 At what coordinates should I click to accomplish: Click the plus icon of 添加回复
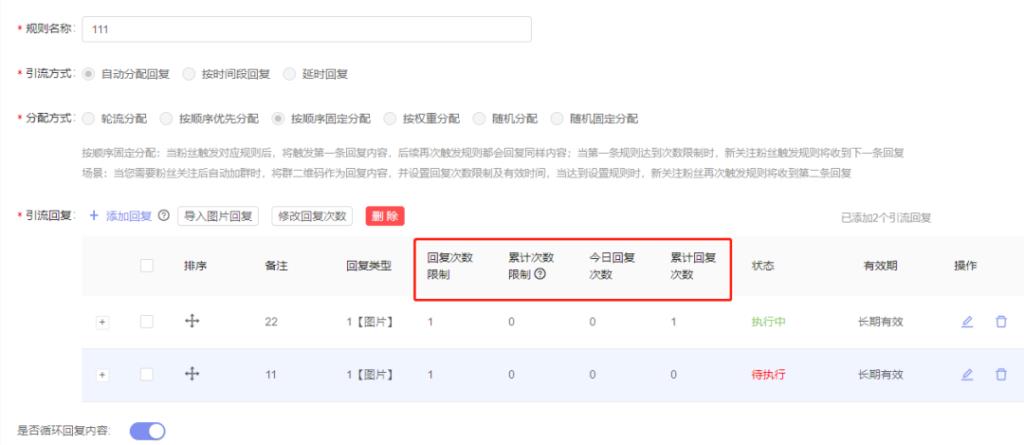click(93, 216)
